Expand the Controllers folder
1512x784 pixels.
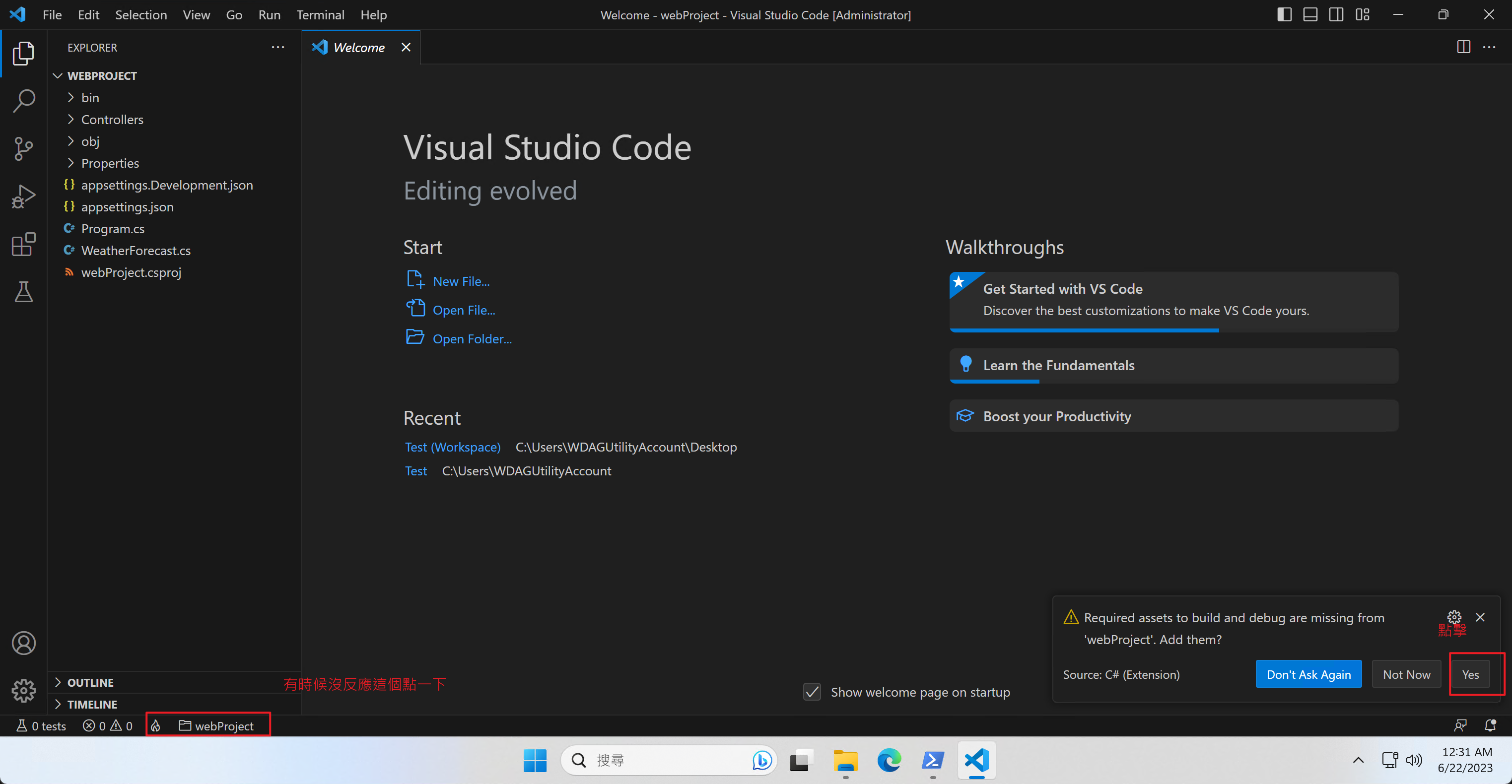[112, 119]
